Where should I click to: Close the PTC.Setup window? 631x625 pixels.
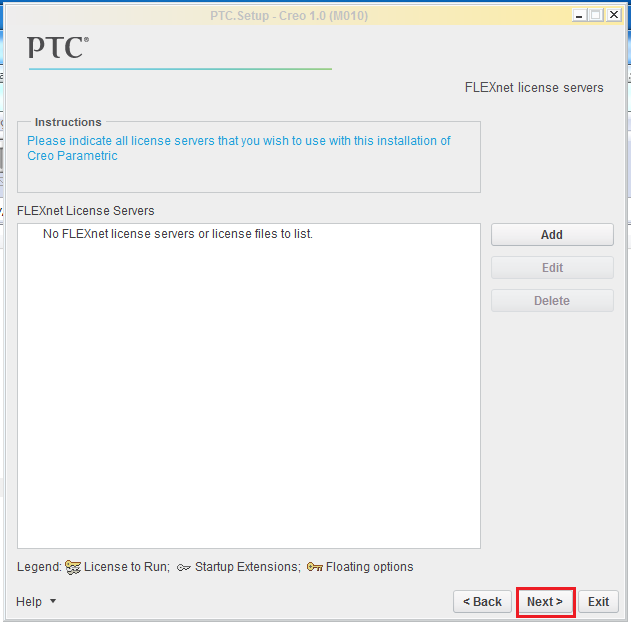[x=614, y=15]
